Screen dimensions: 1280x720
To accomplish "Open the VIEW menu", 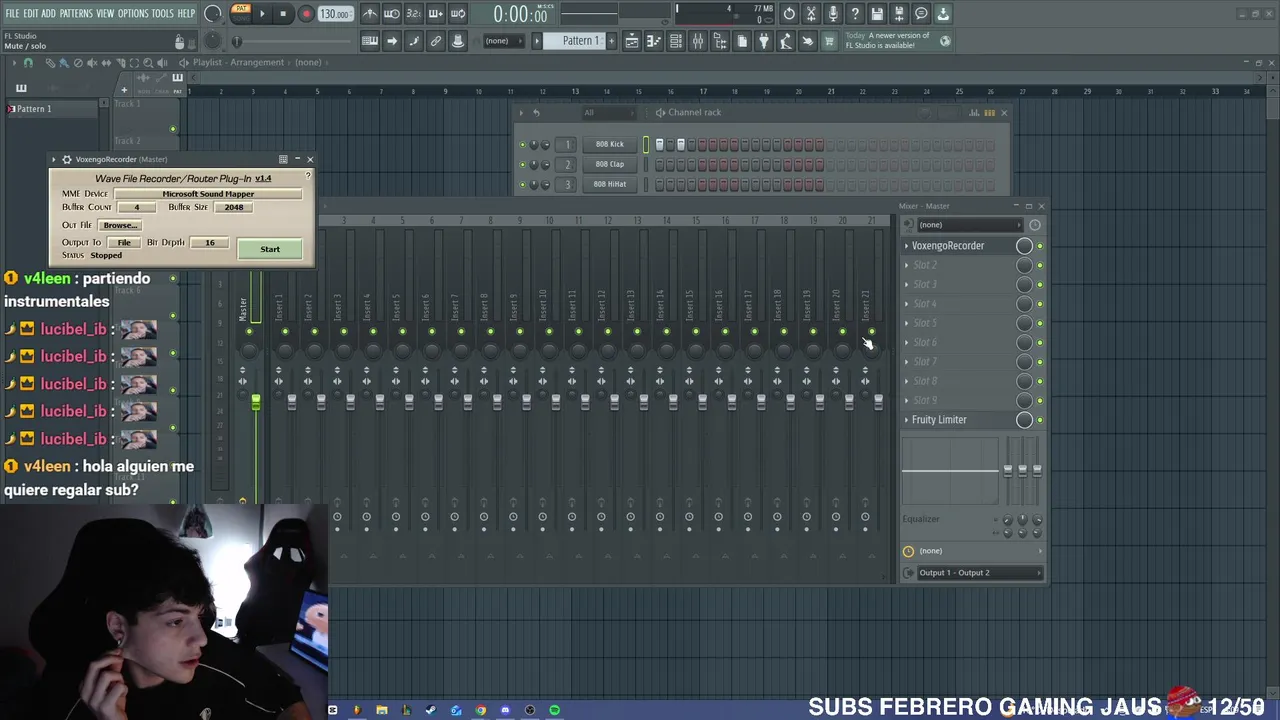I will [105, 14].
